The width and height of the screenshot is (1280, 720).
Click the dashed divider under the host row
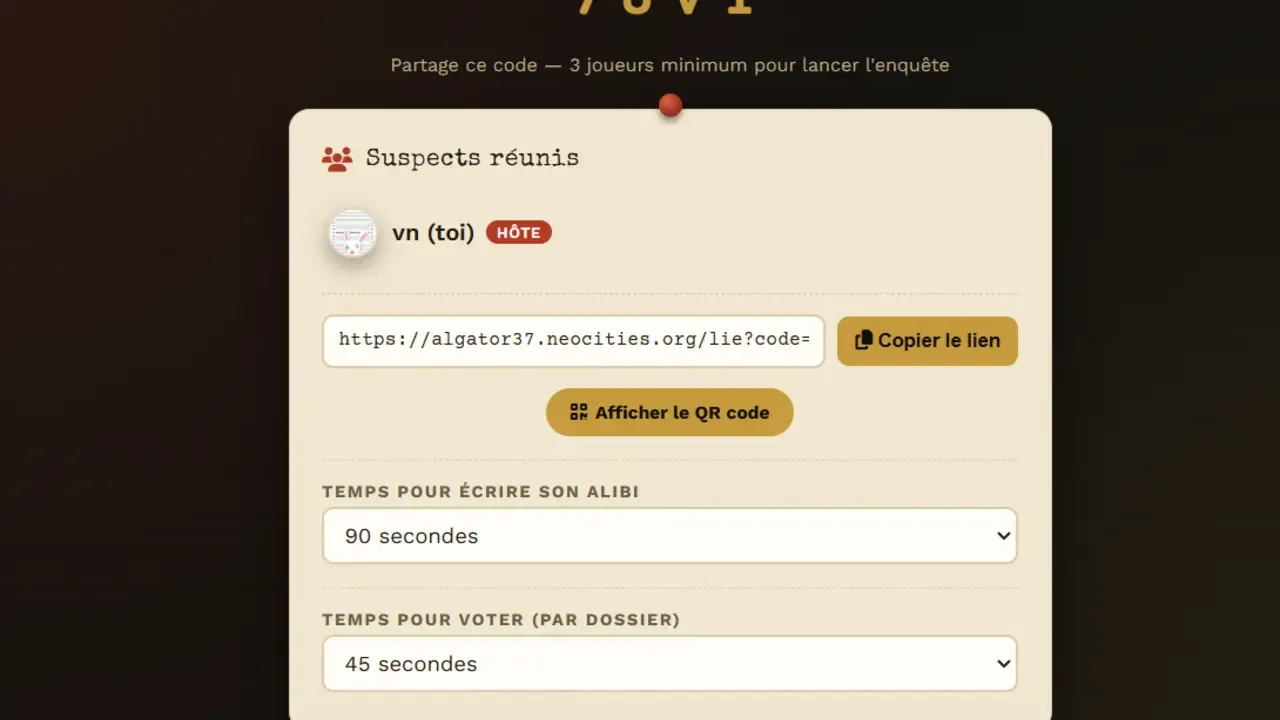point(669,294)
